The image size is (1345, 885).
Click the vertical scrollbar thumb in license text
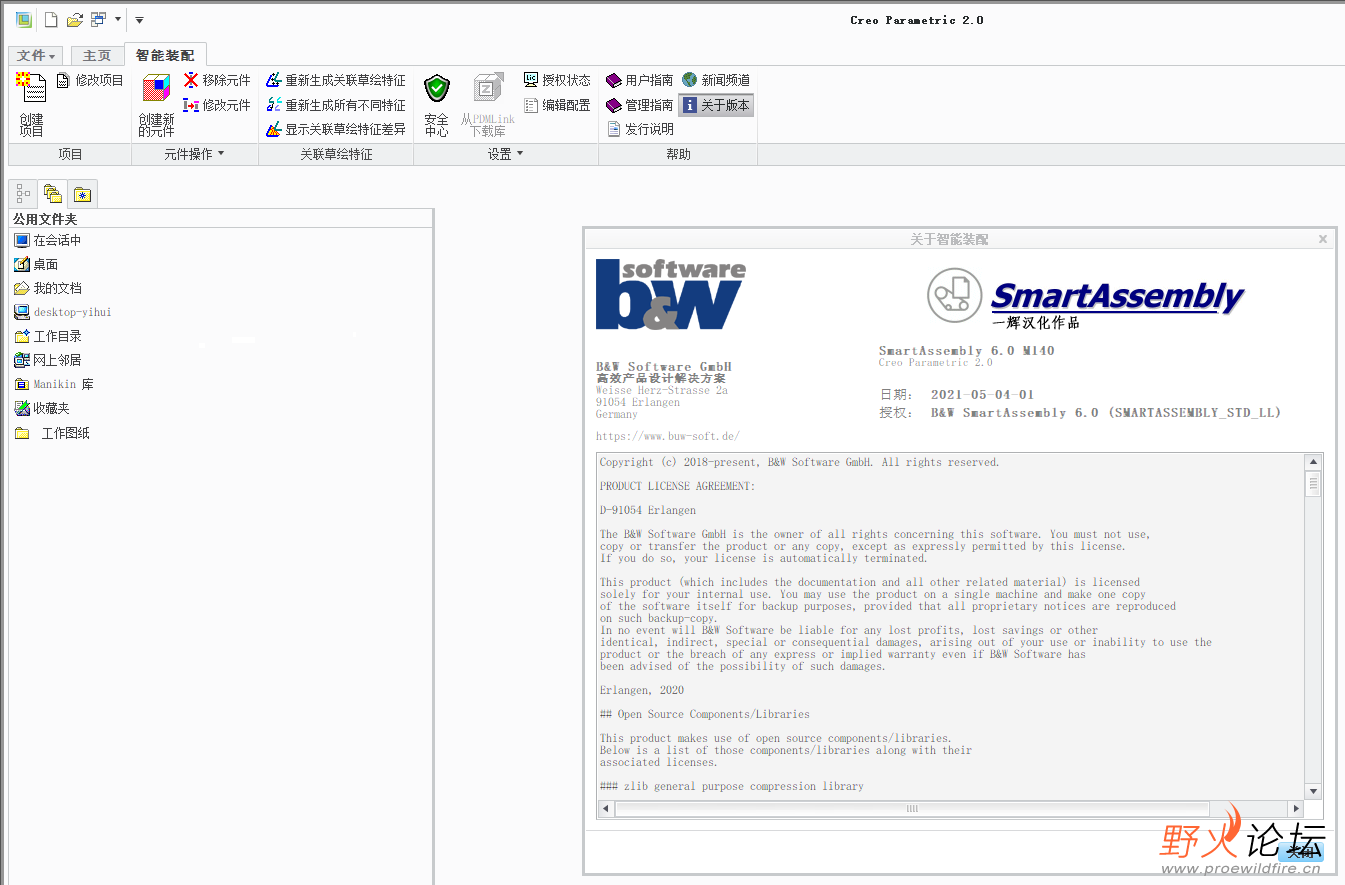(x=1314, y=484)
